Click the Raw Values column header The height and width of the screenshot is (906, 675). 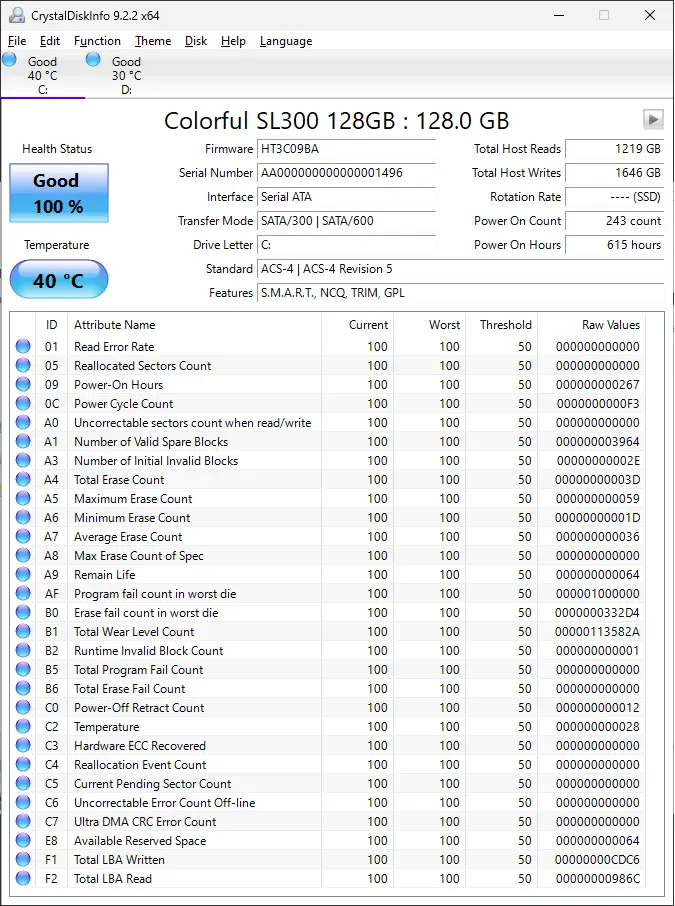coord(610,325)
